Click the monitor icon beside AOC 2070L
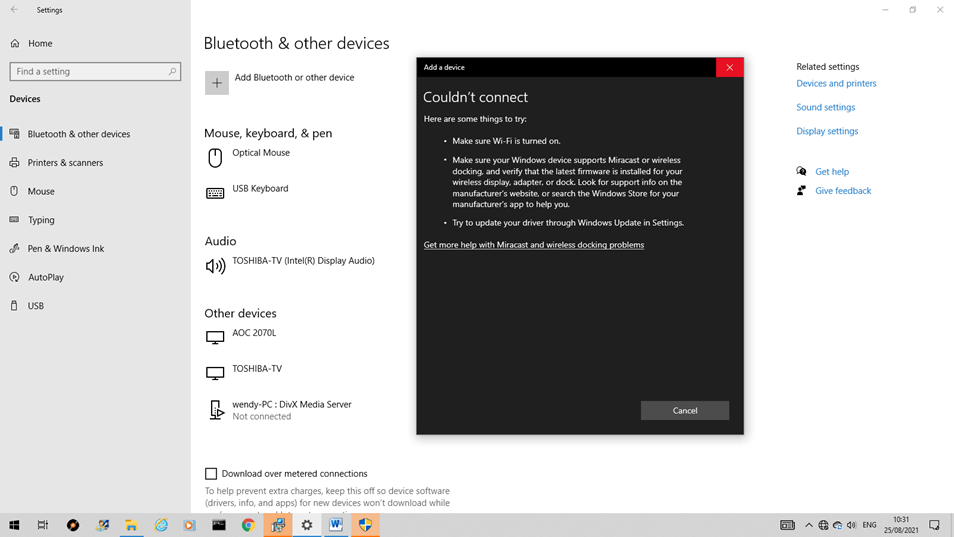 pyautogui.click(x=215, y=338)
